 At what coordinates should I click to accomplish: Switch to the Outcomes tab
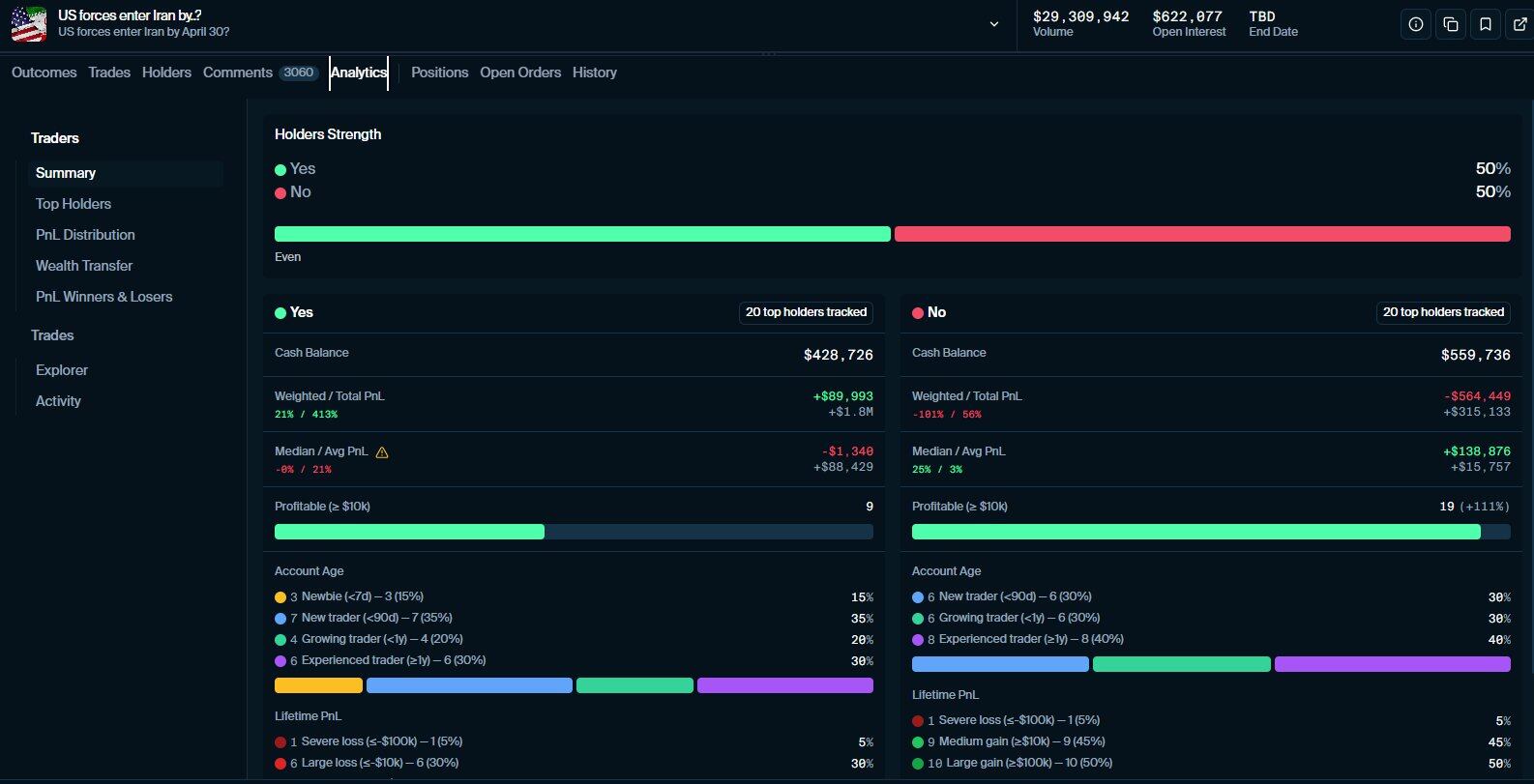(44, 73)
